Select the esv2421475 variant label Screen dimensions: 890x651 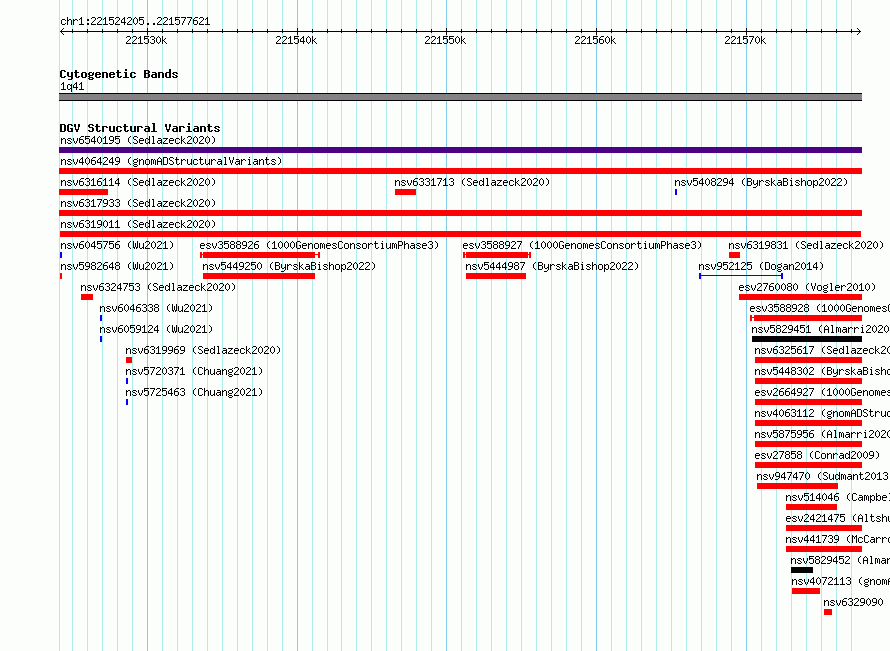838,518
